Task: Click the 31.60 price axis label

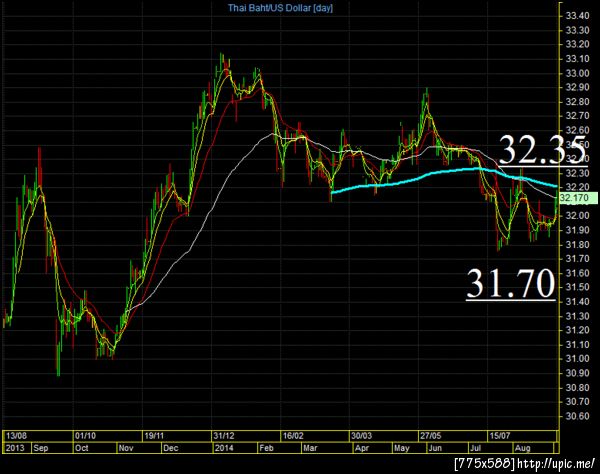Action: (577, 273)
